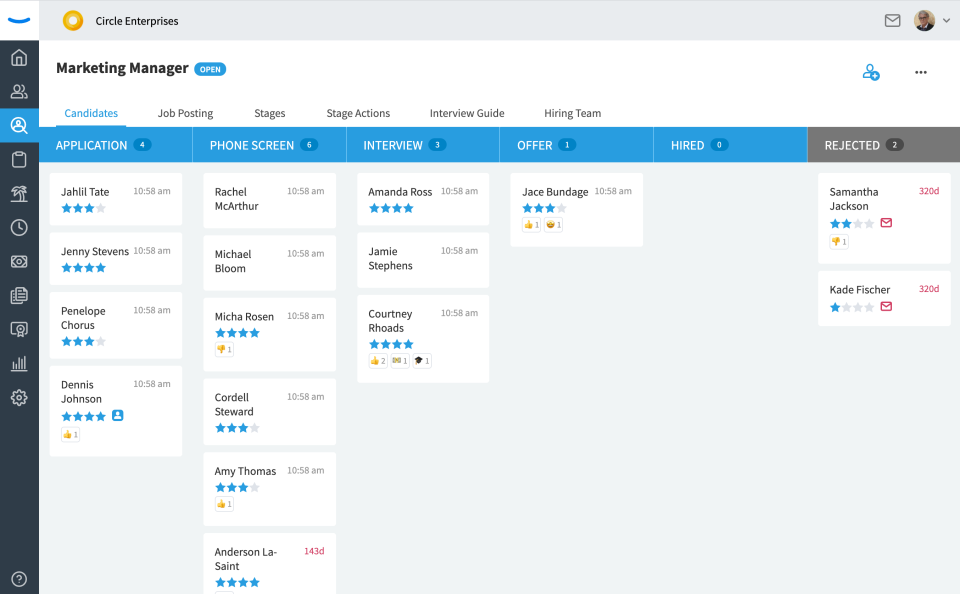960x594 pixels.
Task: Click the palm tree icon in the sidebar
Action: [19, 193]
